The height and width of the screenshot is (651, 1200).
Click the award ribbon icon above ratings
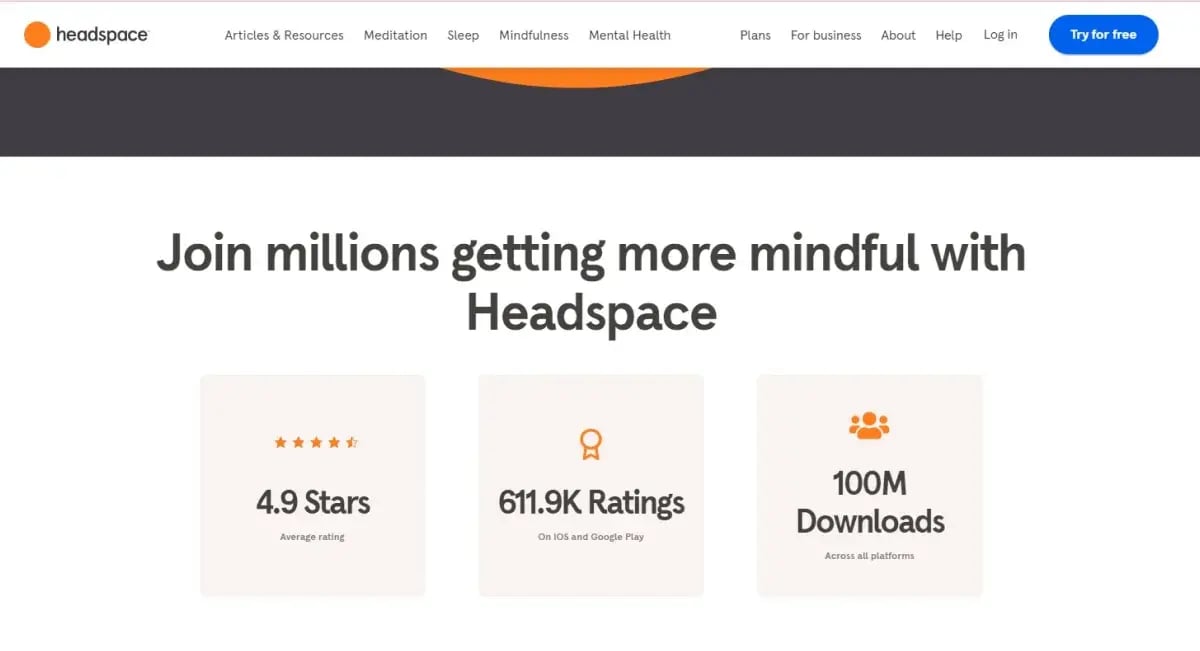coord(590,443)
